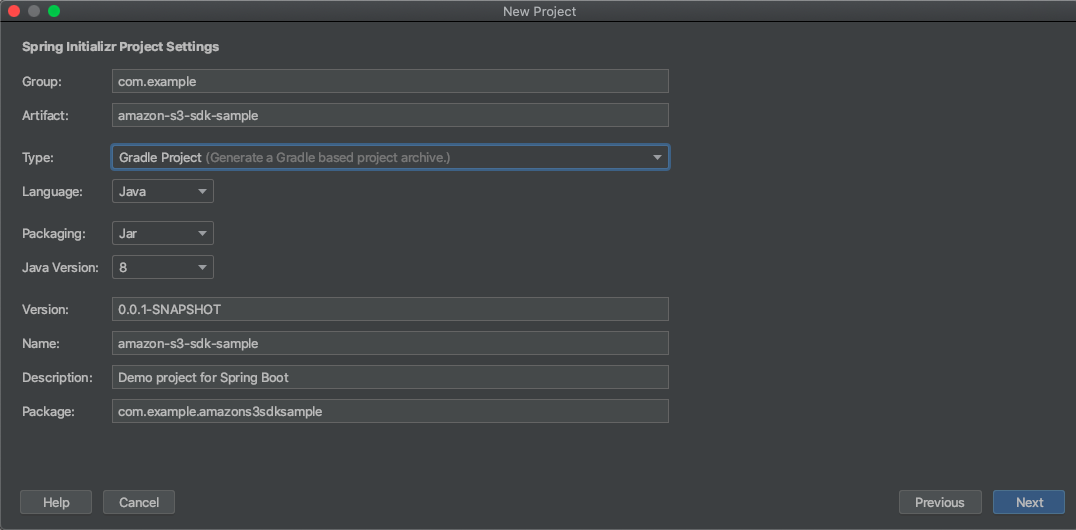The image size is (1076, 530).
Task: Maximize the dialog with the green button
Action: [x=54, y=11]
